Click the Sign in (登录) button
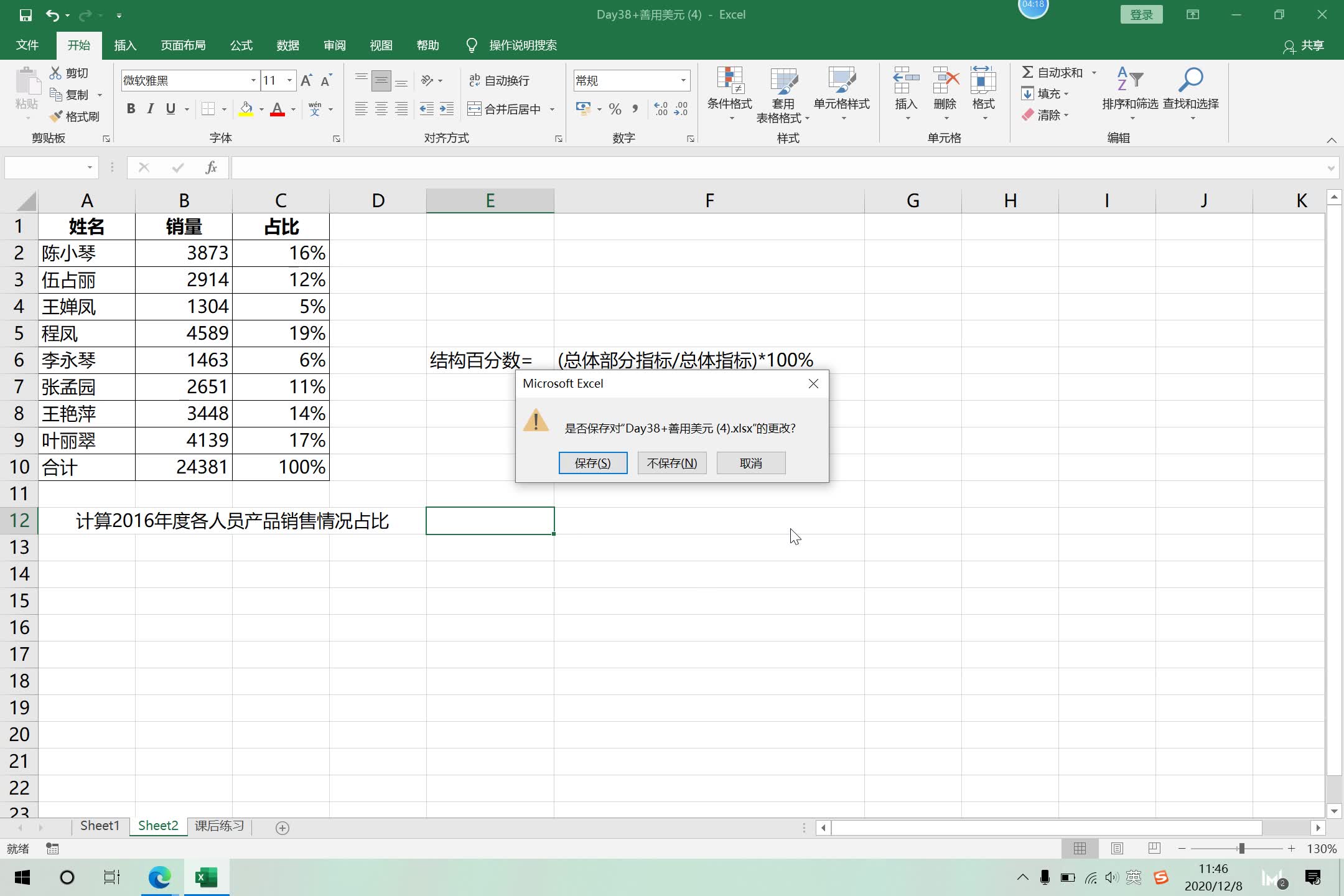The height and width of the screenshot is (896, 1344). (1142, 15)
